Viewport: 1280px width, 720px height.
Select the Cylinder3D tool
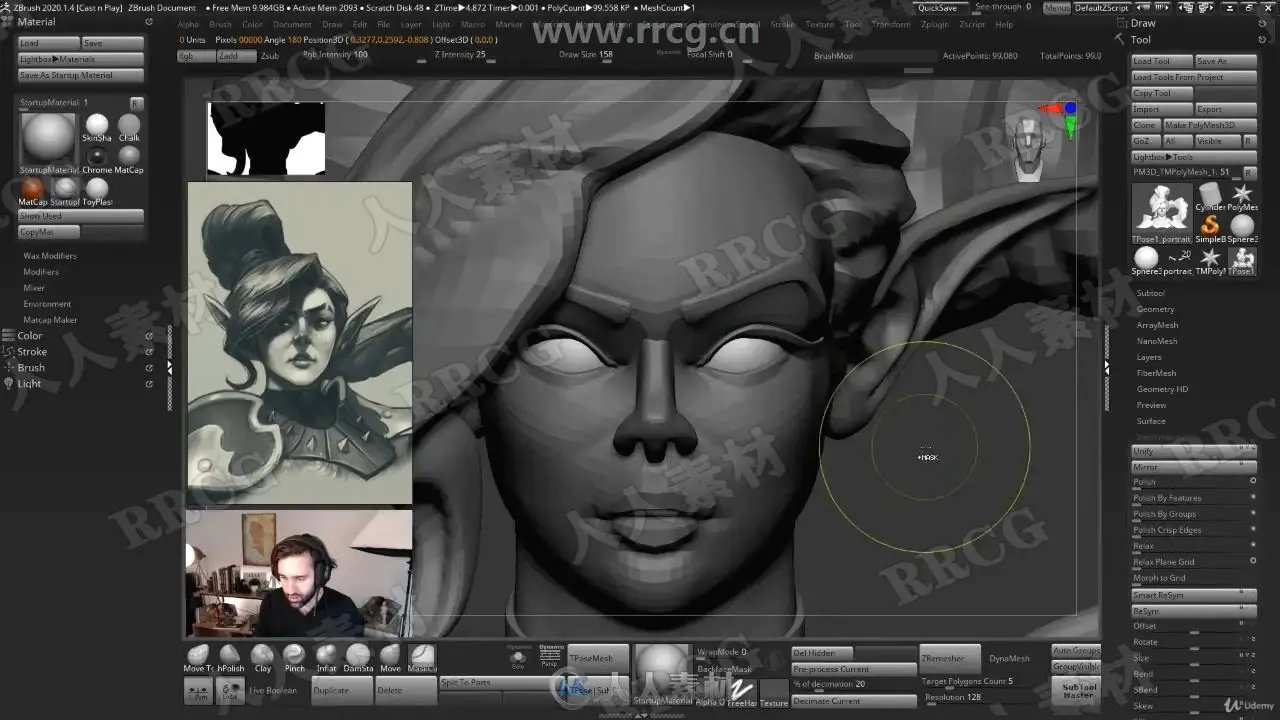(x=1210, y=196)
